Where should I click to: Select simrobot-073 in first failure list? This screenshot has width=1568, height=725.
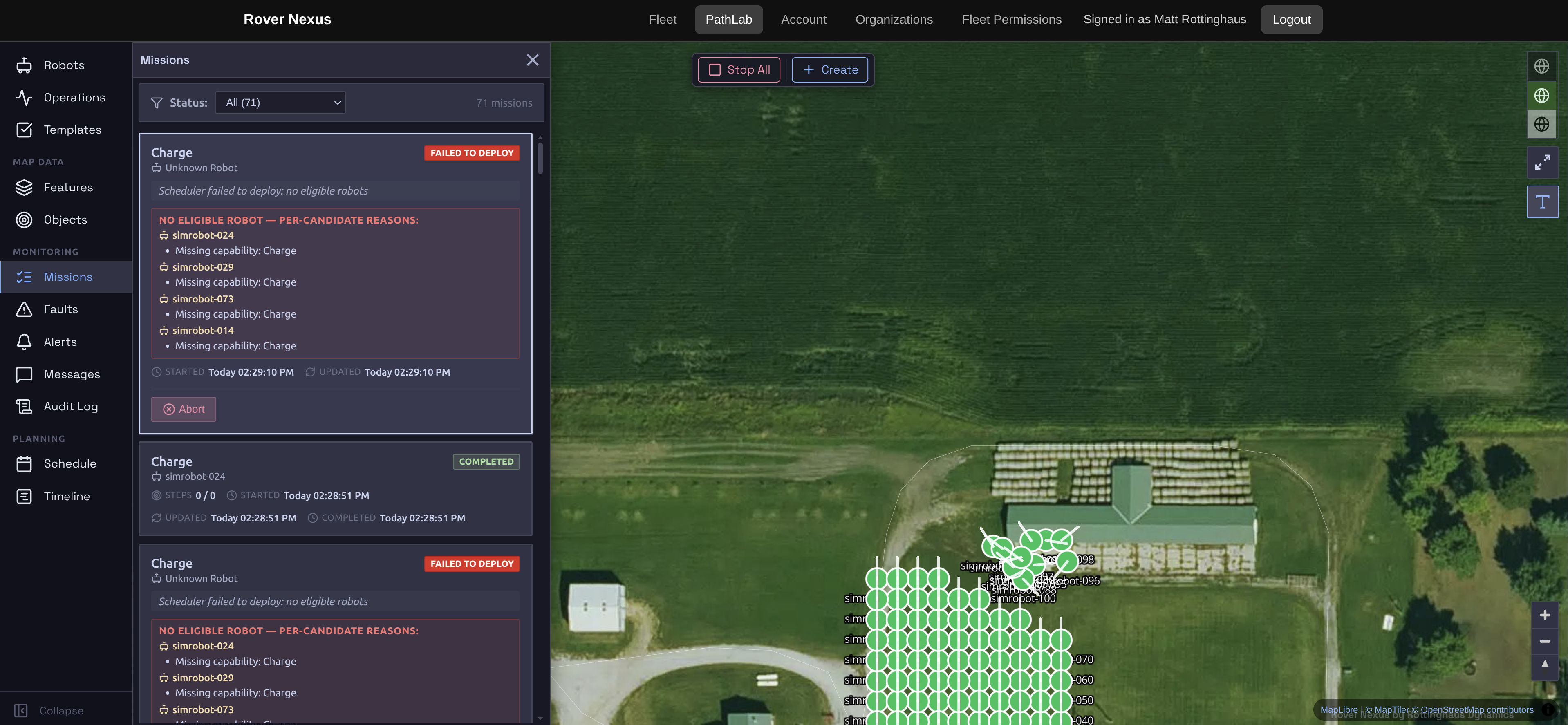tap(203, 299)
